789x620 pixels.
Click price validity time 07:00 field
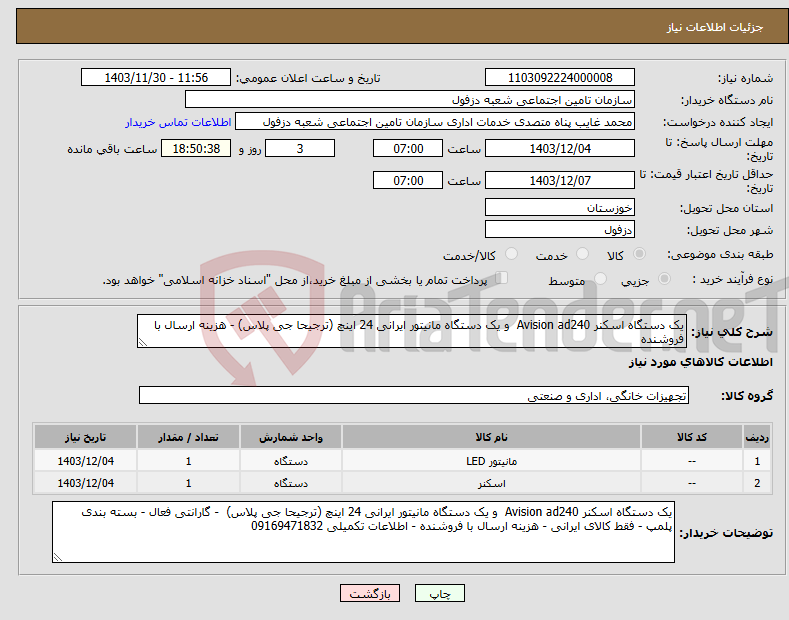[408, 180]
